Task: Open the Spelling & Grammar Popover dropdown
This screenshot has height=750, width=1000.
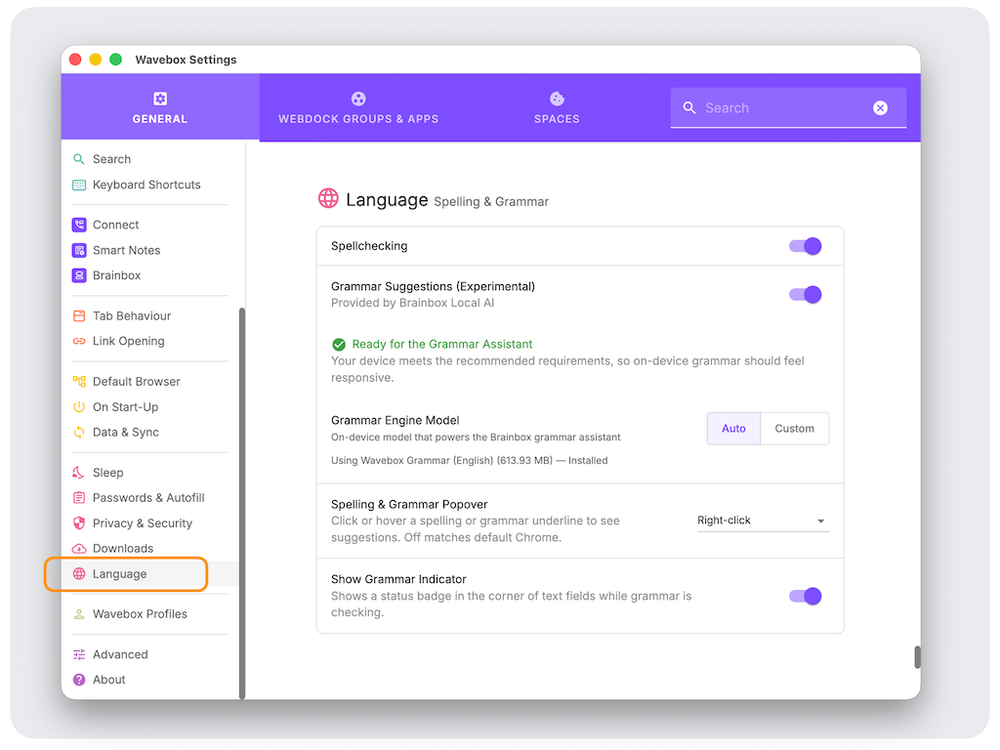Action: 763,520
